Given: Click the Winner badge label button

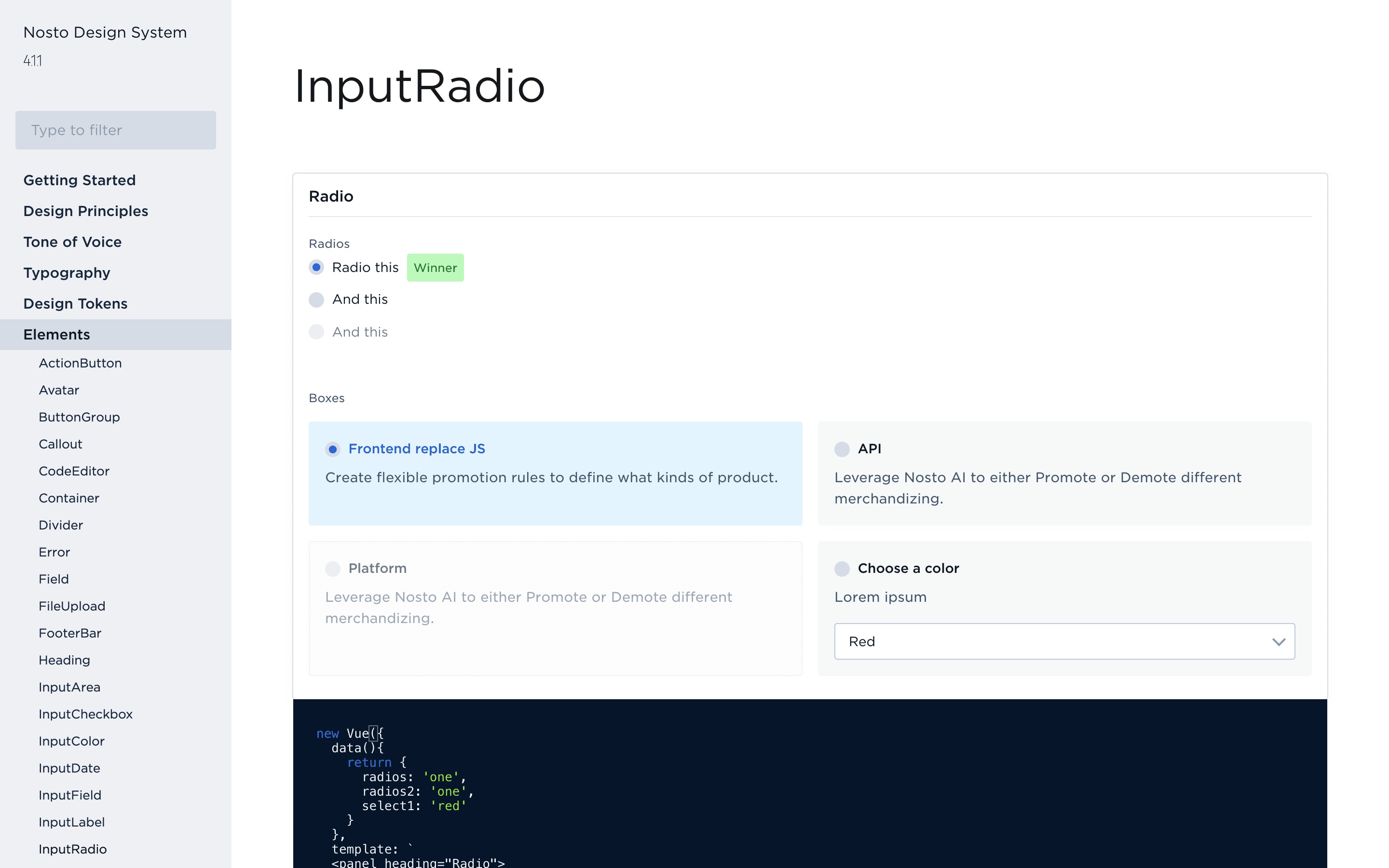Looking at the screenshot, I should click(x=434, y=267).
